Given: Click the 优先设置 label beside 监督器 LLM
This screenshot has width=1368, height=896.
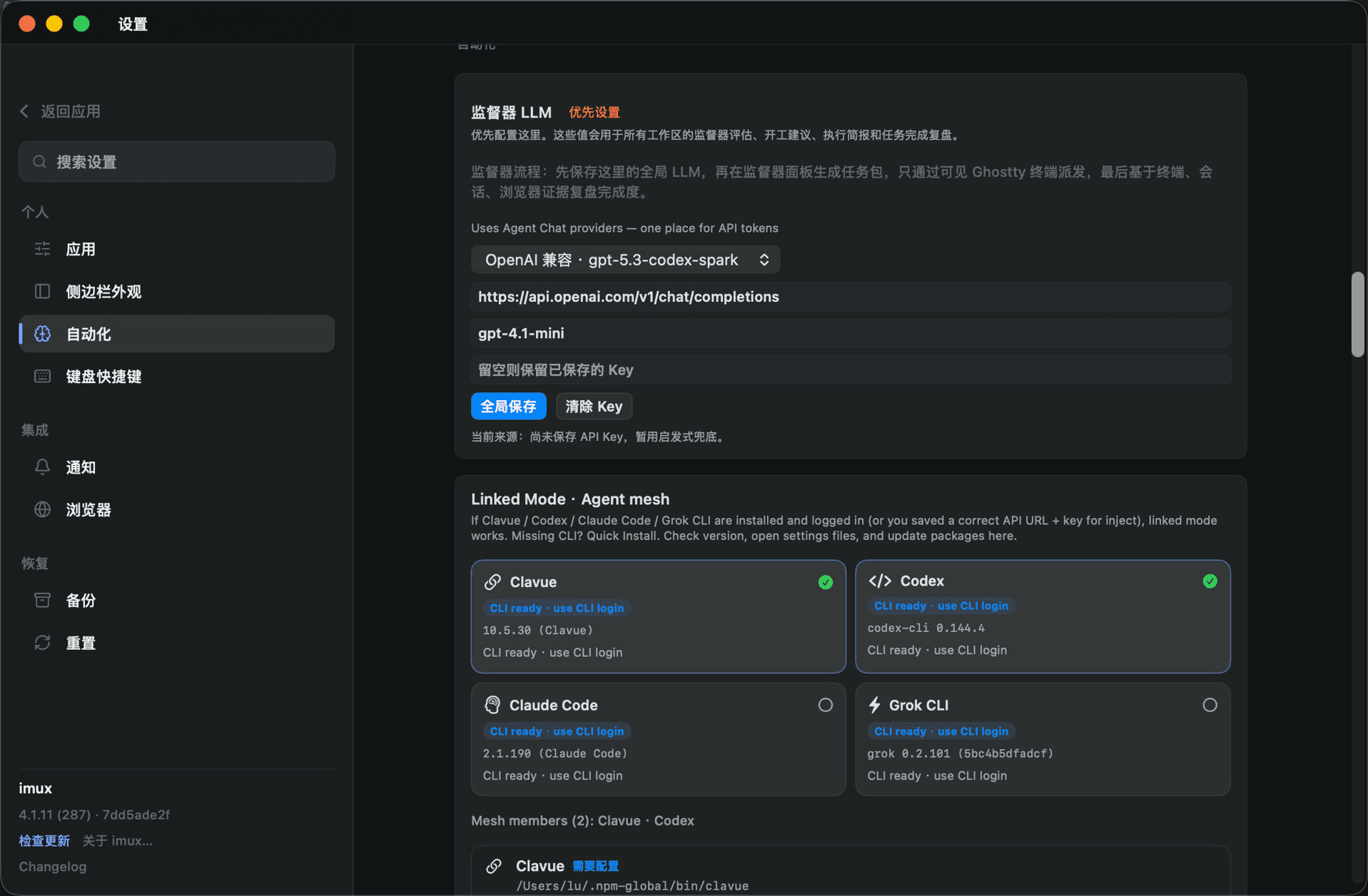Looking at the screenshot, I should [594, 112].
